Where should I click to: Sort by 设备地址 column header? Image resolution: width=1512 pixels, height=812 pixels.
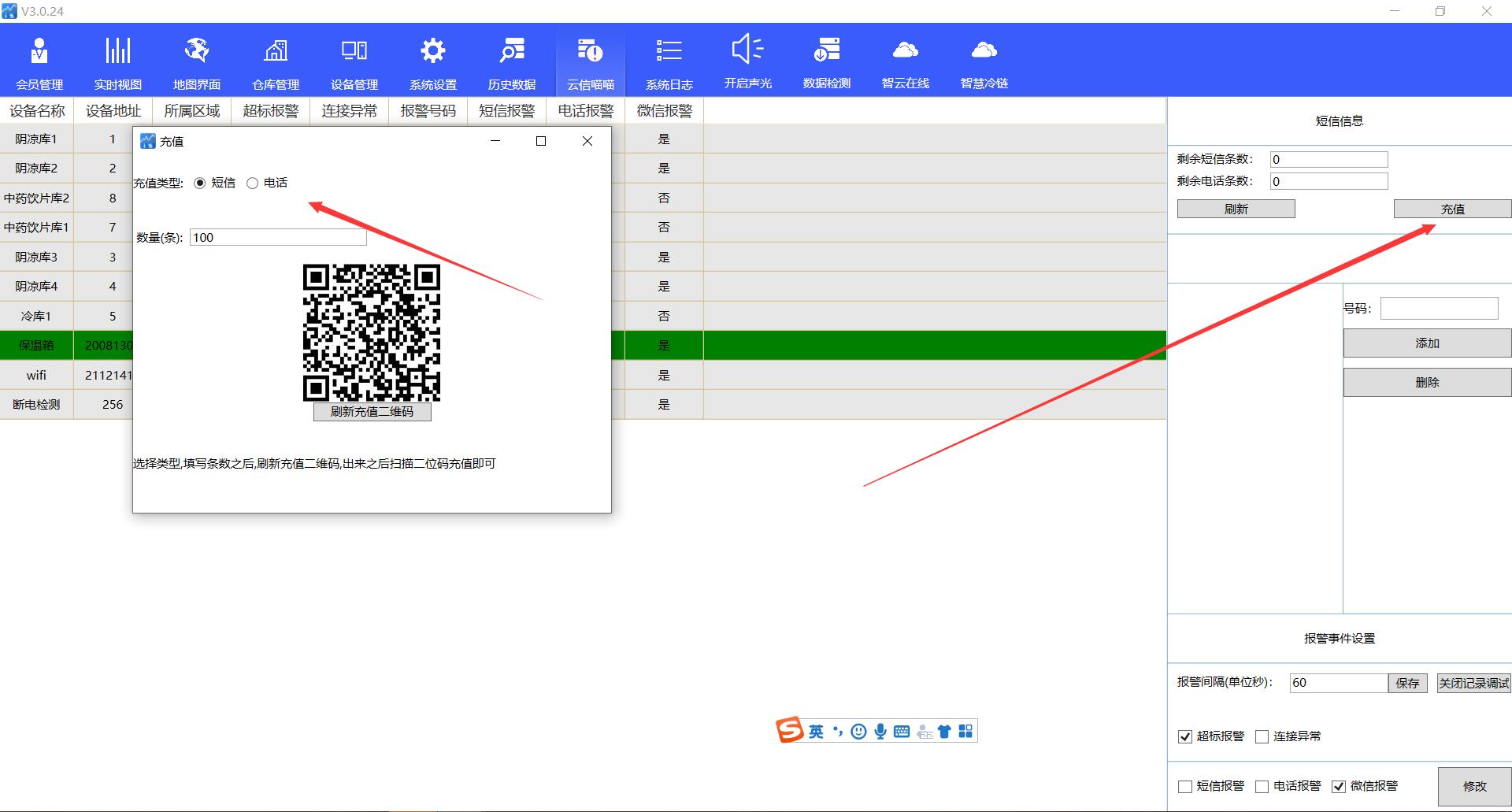[x=113, y=111]
